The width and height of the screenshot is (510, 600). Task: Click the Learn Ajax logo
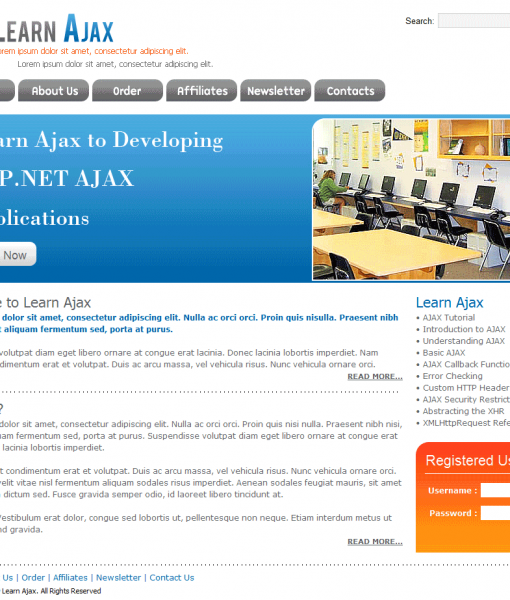[x=57, y=29]
